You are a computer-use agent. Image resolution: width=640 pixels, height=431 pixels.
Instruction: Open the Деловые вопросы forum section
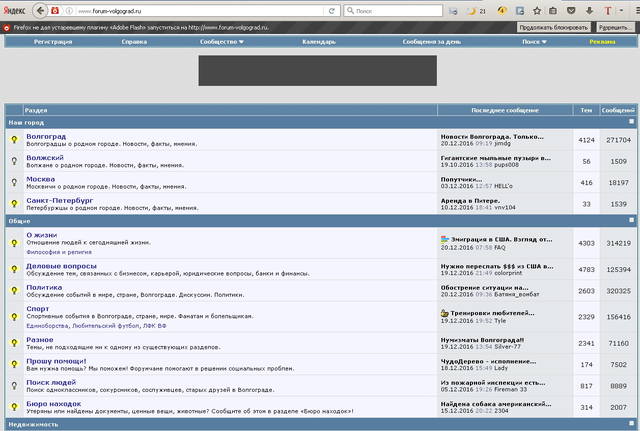62,266
